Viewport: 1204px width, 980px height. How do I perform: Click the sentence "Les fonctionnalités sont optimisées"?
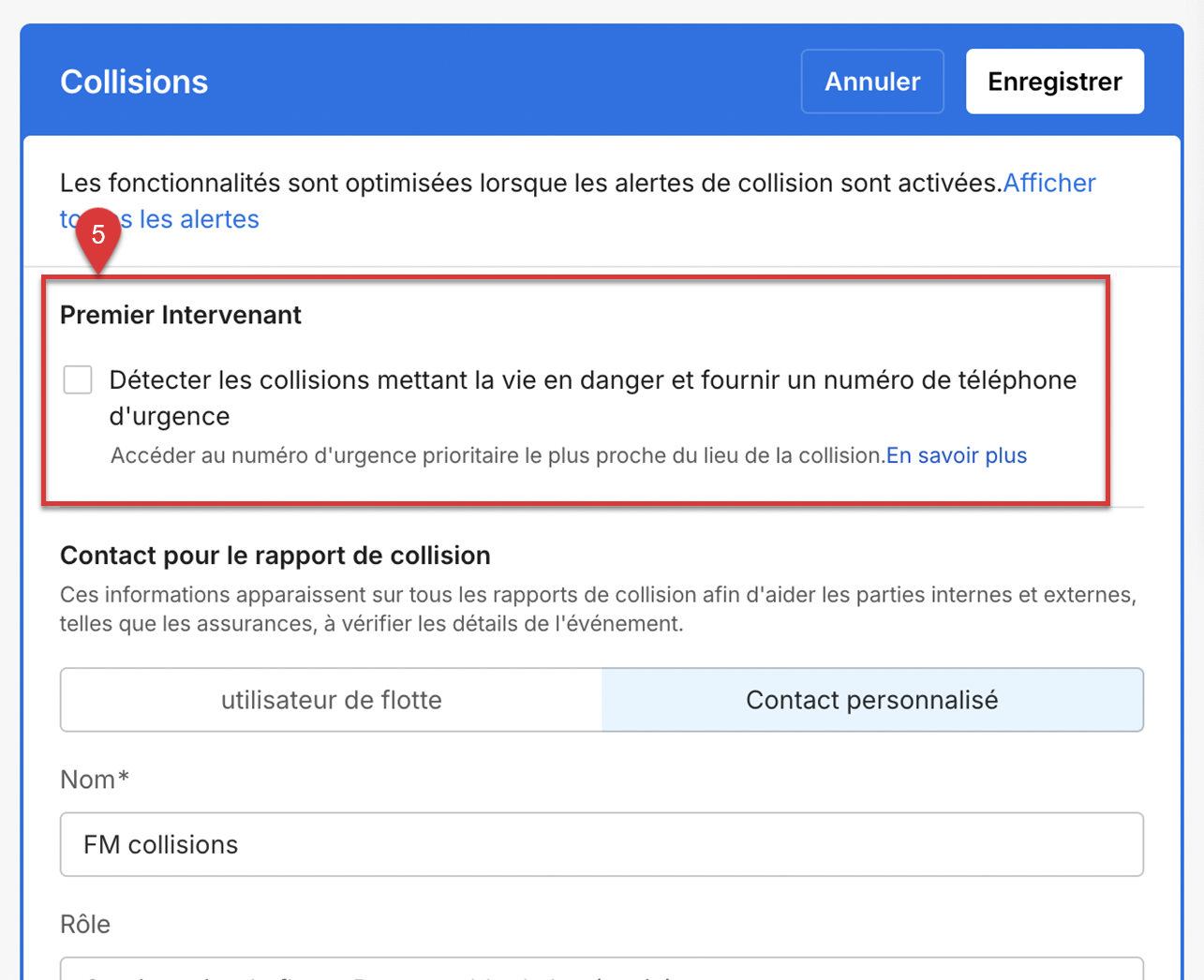(x=530, y=184)
